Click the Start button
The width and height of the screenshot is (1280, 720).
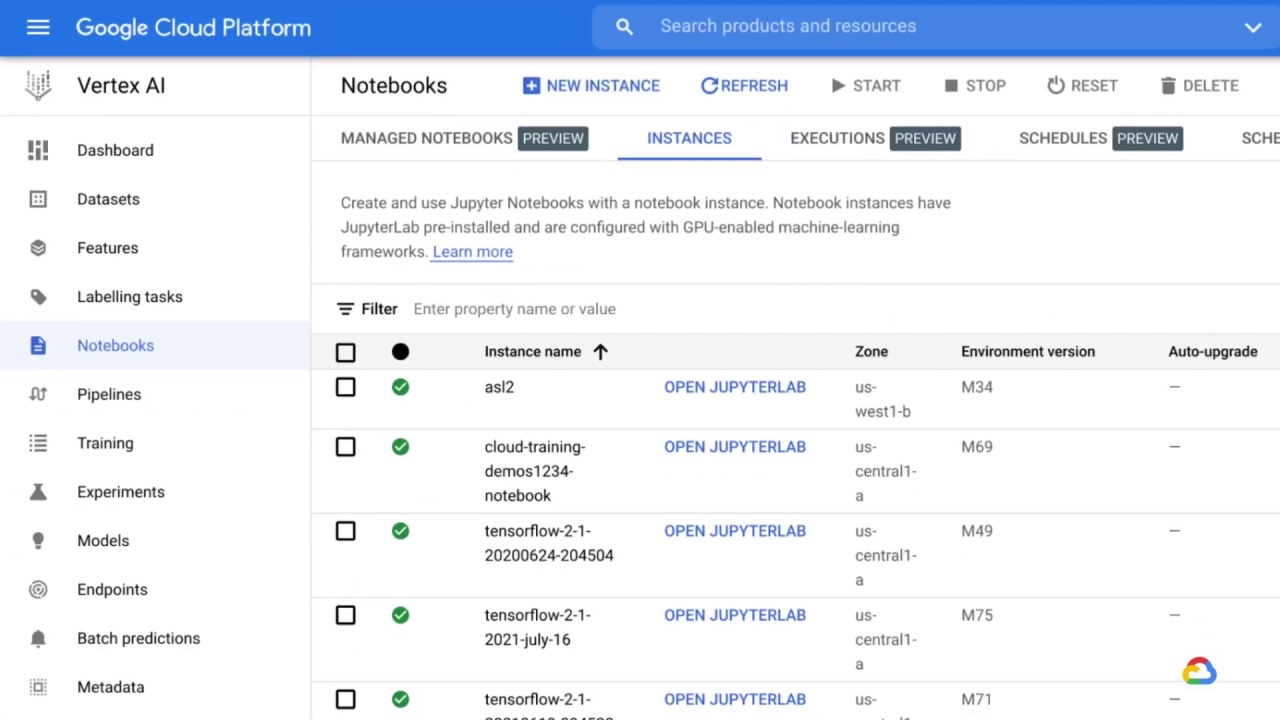click(866, 86)
